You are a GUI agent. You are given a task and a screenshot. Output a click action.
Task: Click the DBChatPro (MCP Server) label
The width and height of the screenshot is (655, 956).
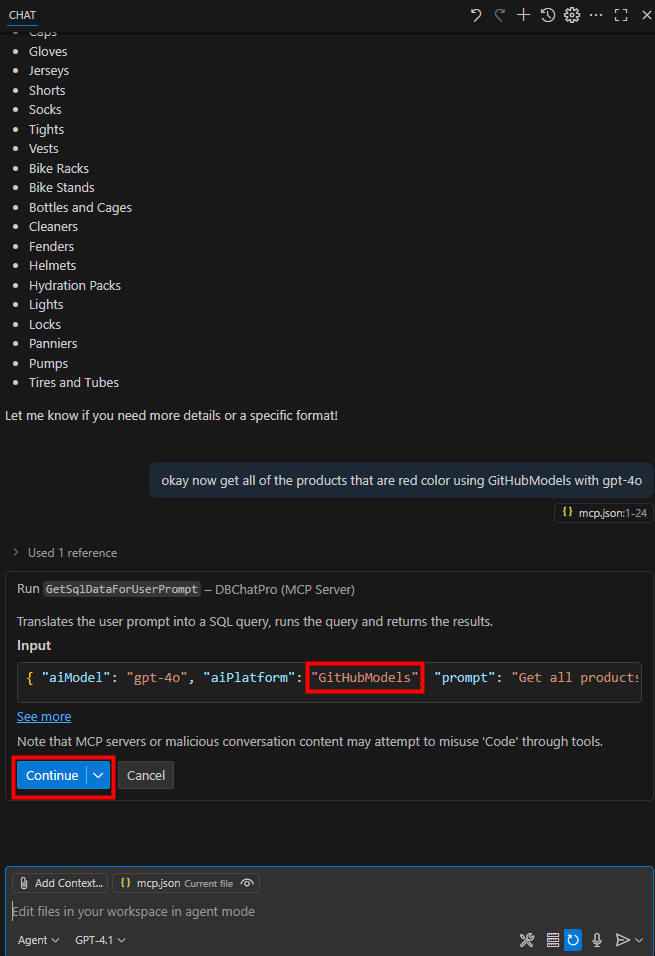click(285, 590)
